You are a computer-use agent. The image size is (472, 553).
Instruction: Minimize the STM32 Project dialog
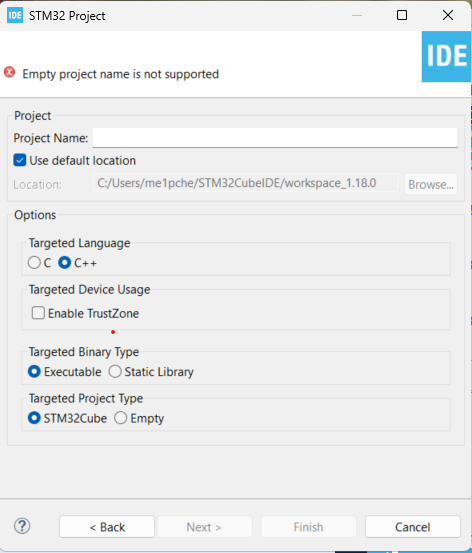coord(357,16)
